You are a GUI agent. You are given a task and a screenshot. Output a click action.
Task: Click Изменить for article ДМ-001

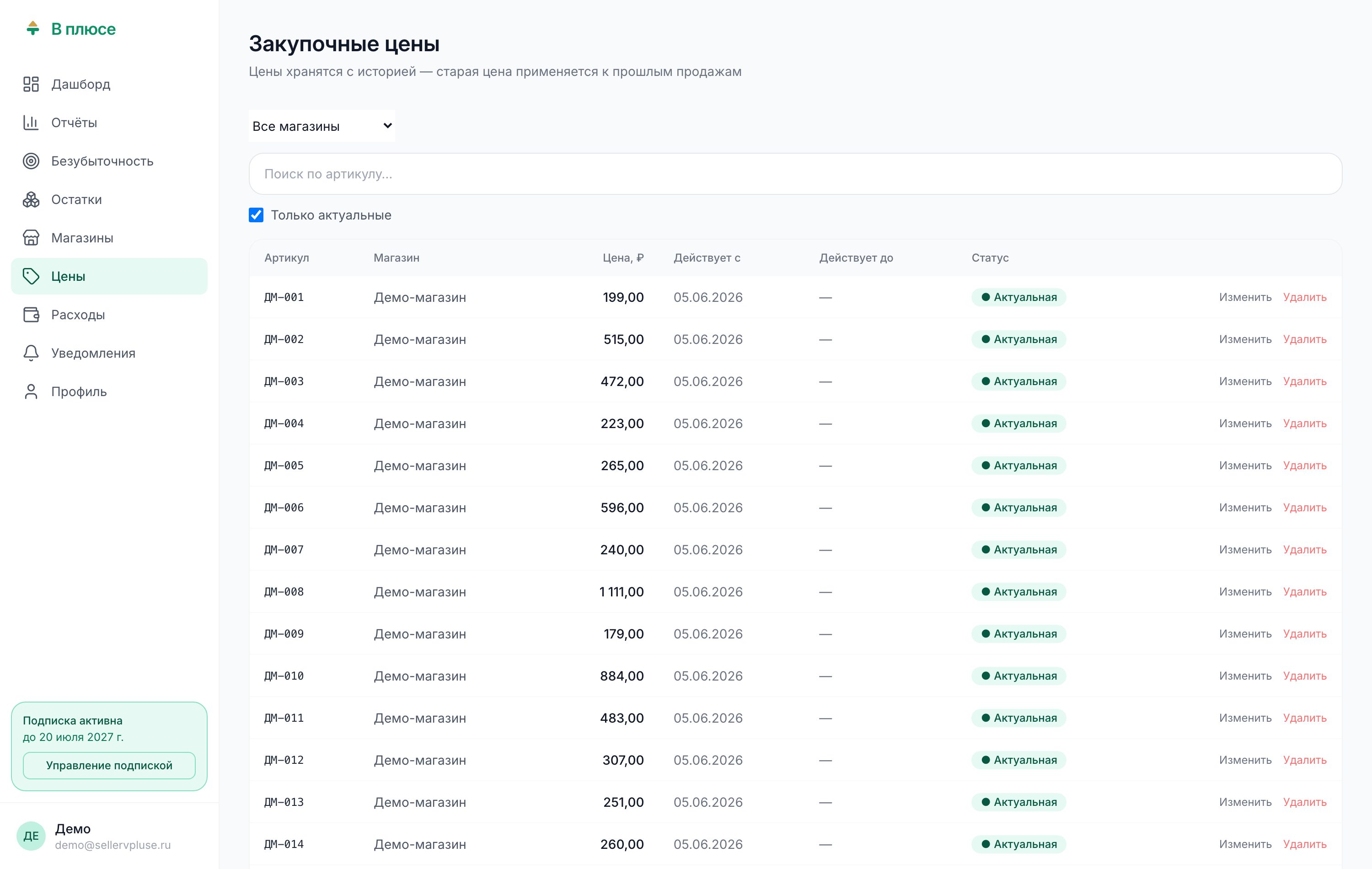tap(1245, 297)
